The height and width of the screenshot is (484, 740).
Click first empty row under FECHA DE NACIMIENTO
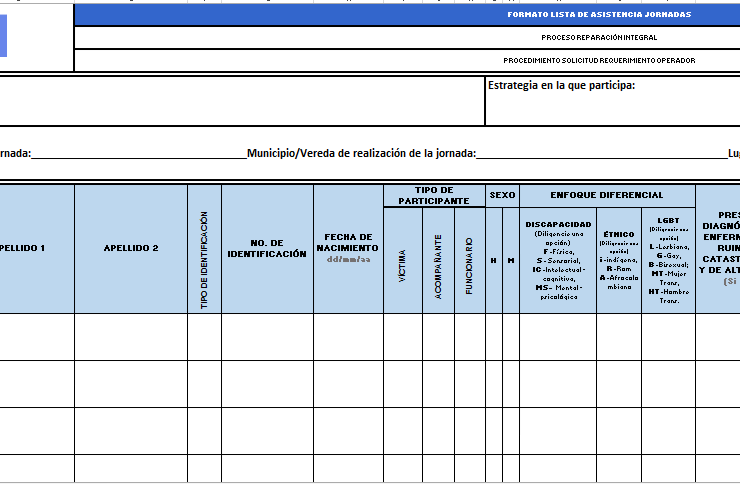coord(348,337)
